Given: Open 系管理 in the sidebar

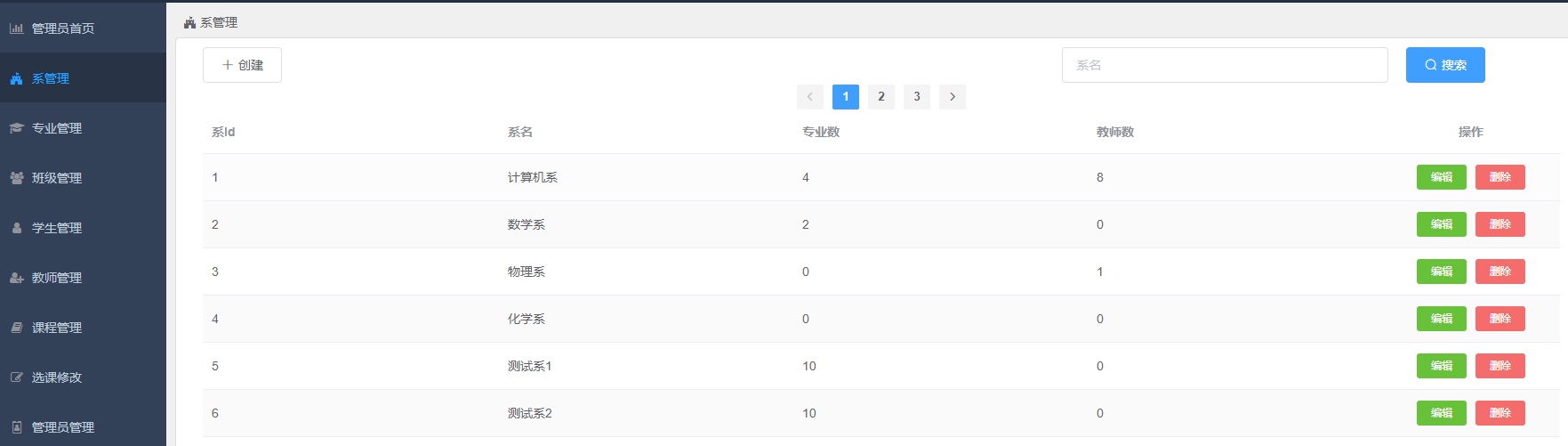Looking at the screenshot, I should tap(83, 78).
